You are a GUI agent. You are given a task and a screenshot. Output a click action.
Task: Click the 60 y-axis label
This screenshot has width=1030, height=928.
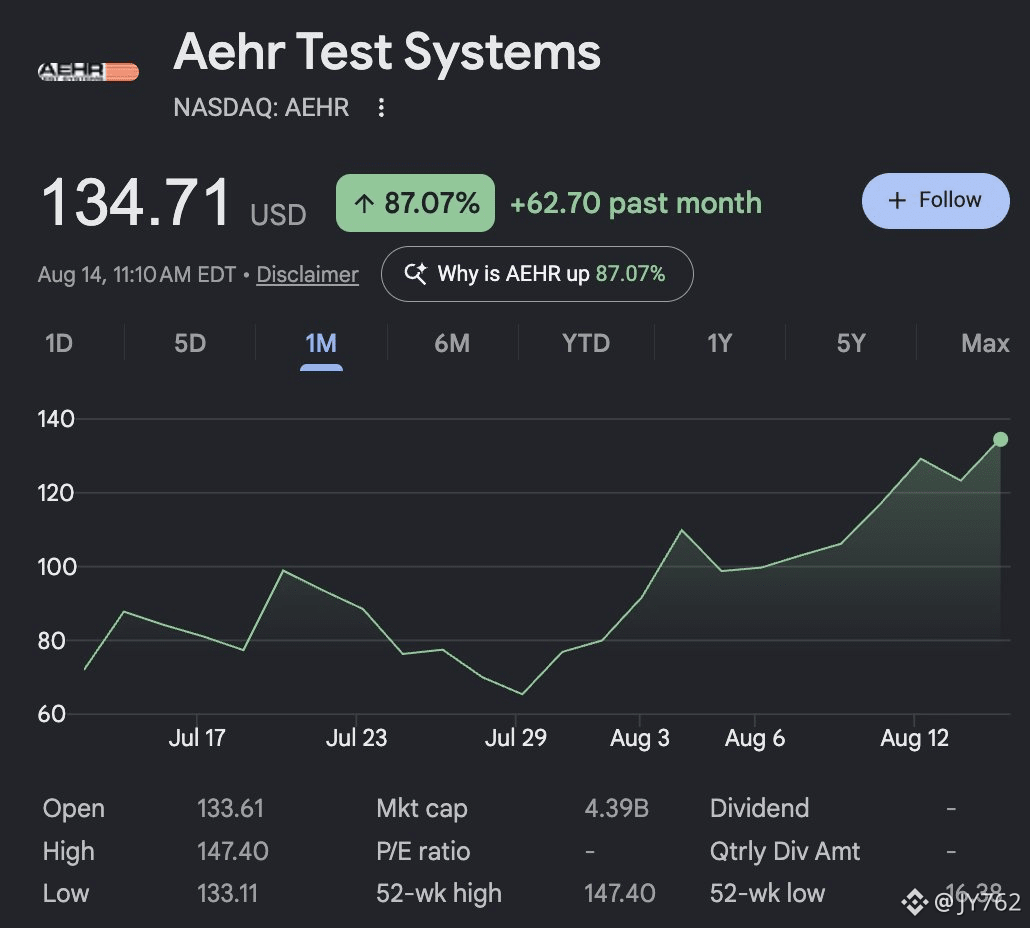coord(51,714)
